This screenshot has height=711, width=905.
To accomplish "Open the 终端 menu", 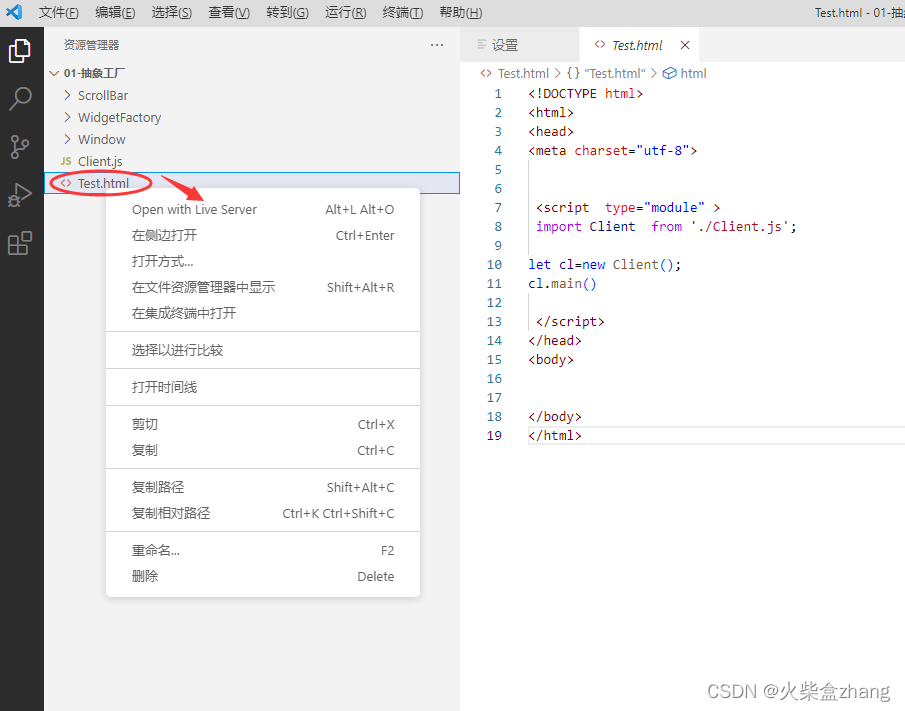I will point(401,13).
